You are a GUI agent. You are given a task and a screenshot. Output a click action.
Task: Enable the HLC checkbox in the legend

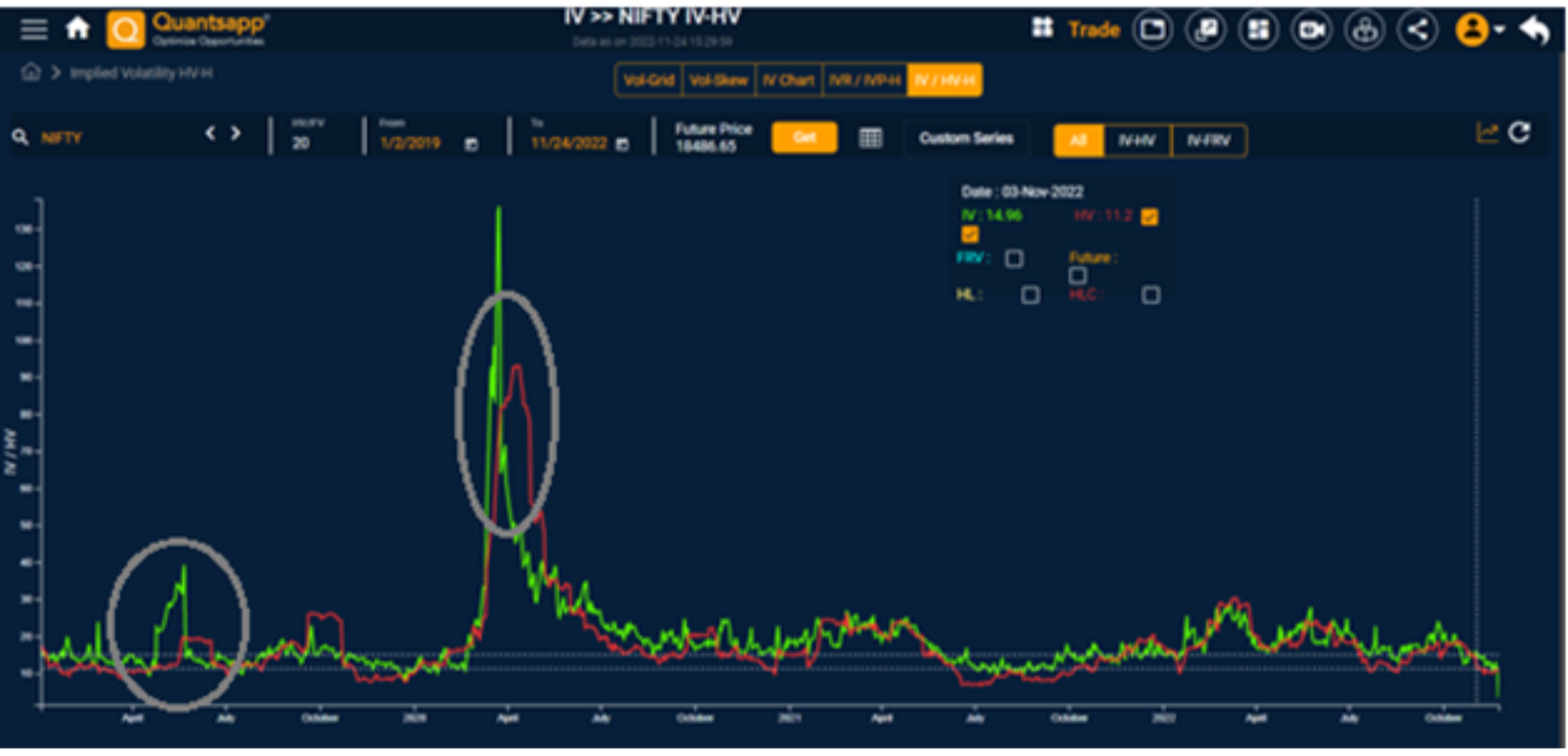click(x=1151, y=295)
